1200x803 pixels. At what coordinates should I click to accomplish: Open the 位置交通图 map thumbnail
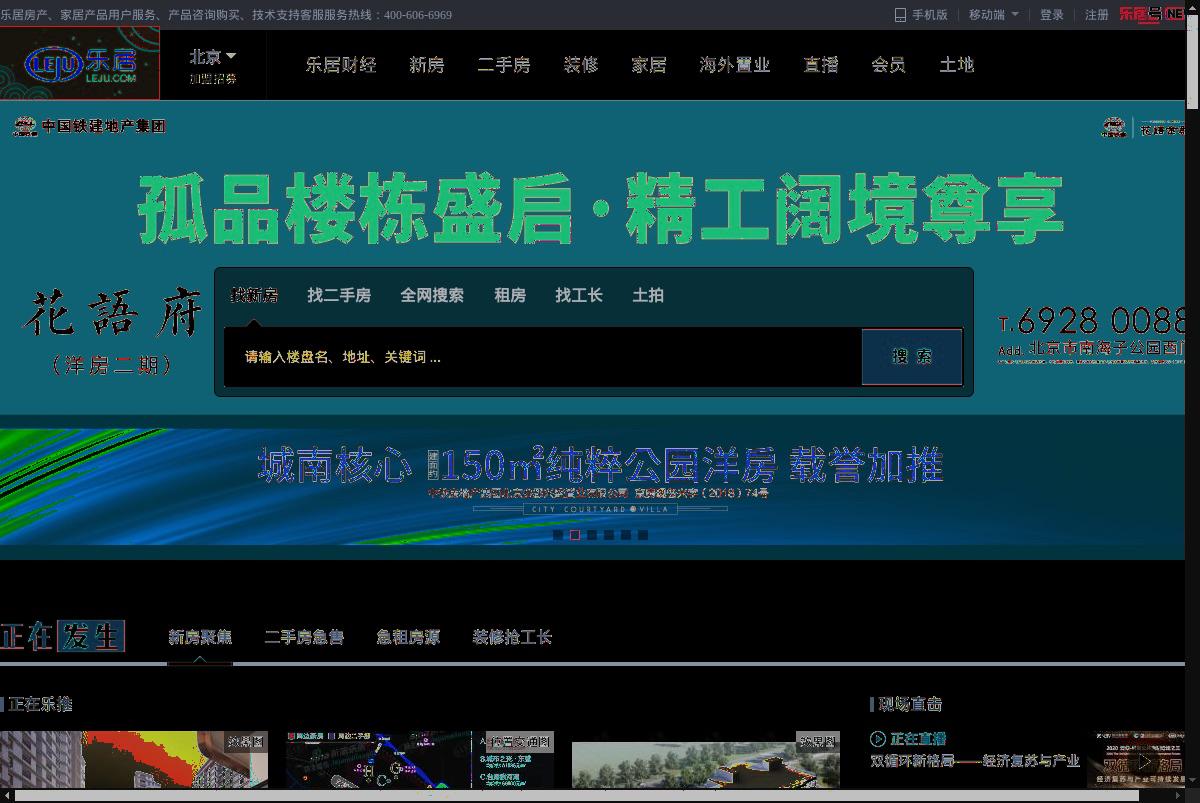coord(420,760)
